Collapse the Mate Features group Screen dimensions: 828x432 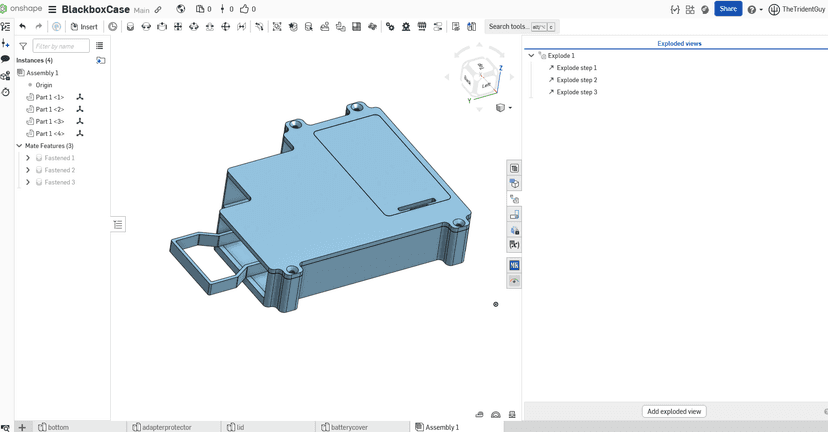click(19, 146)
